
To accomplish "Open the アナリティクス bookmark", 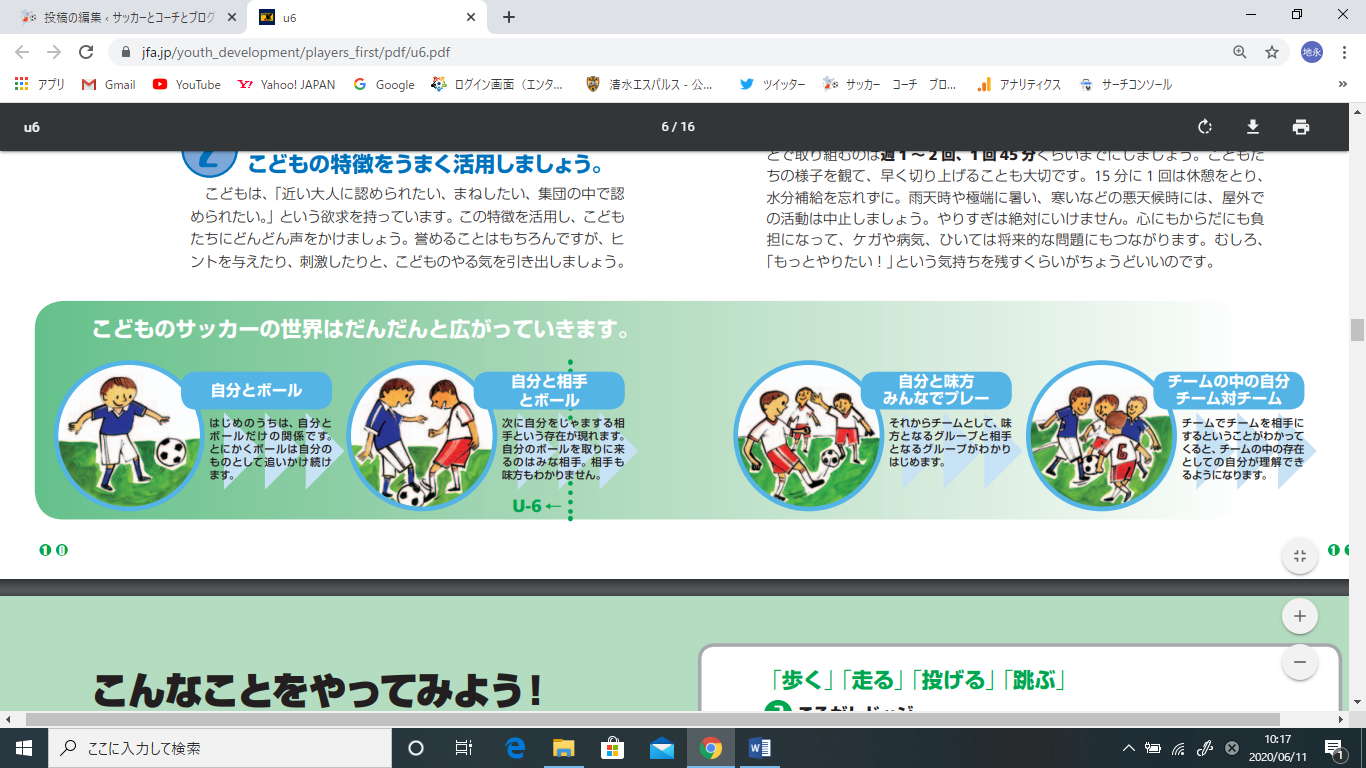I will point(1019,85).
